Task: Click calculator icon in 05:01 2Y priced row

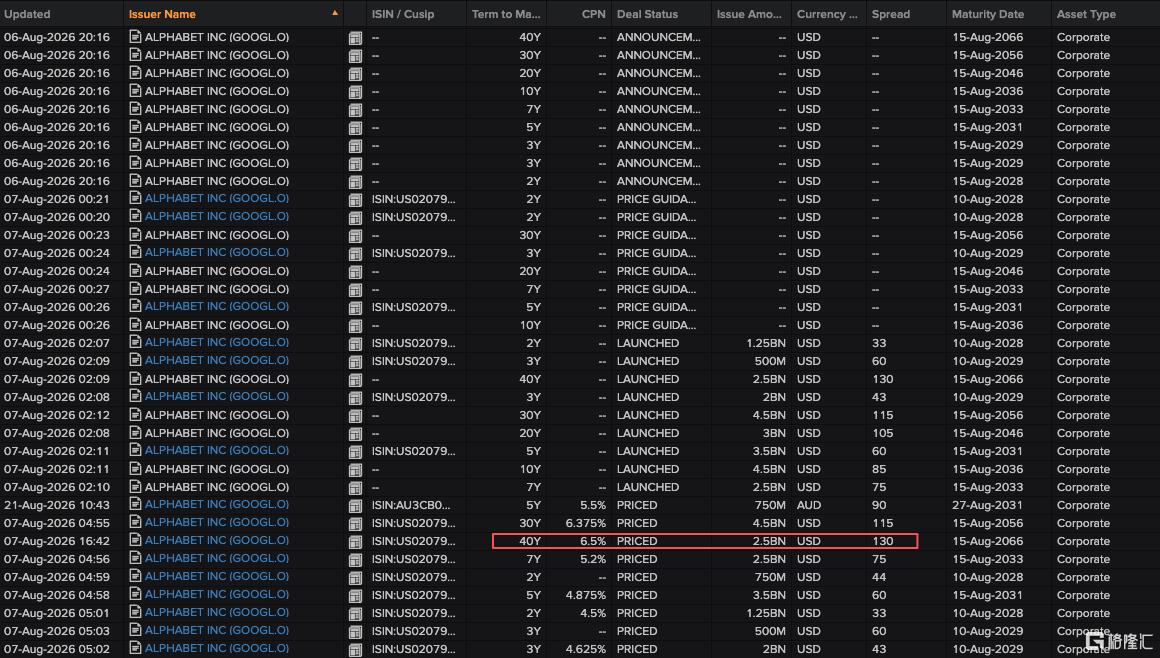Action: (355, 614)
